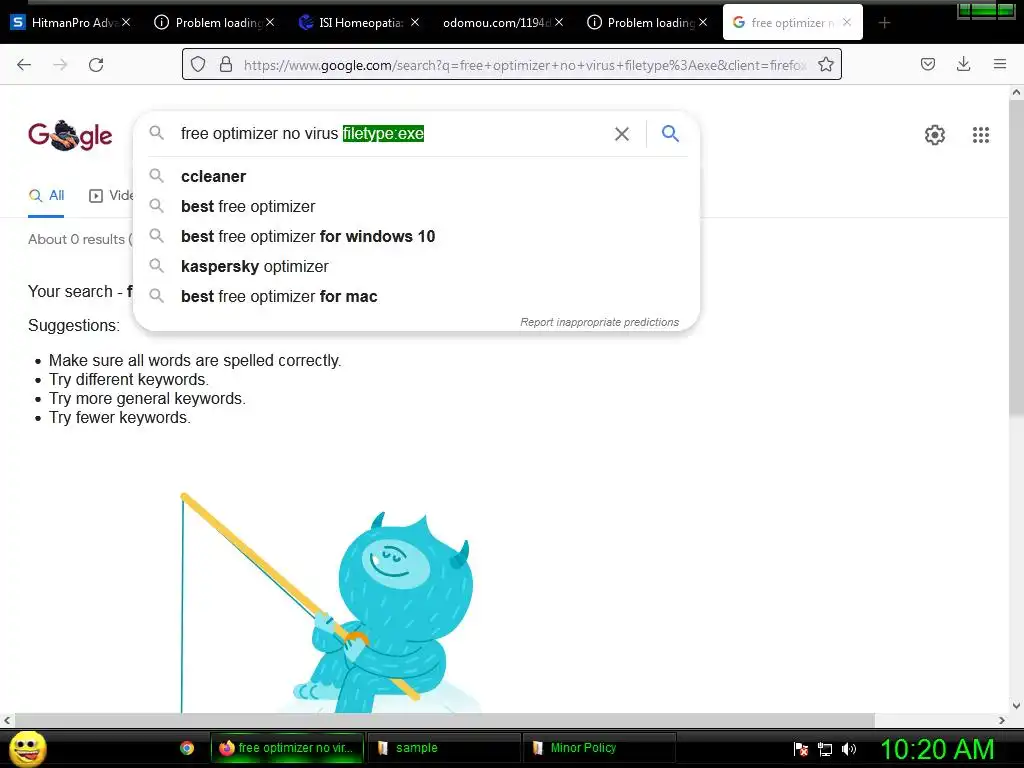Close the odomou.com tab
This screenshot has width=1024, height=768.
click(x=559, y=22)
